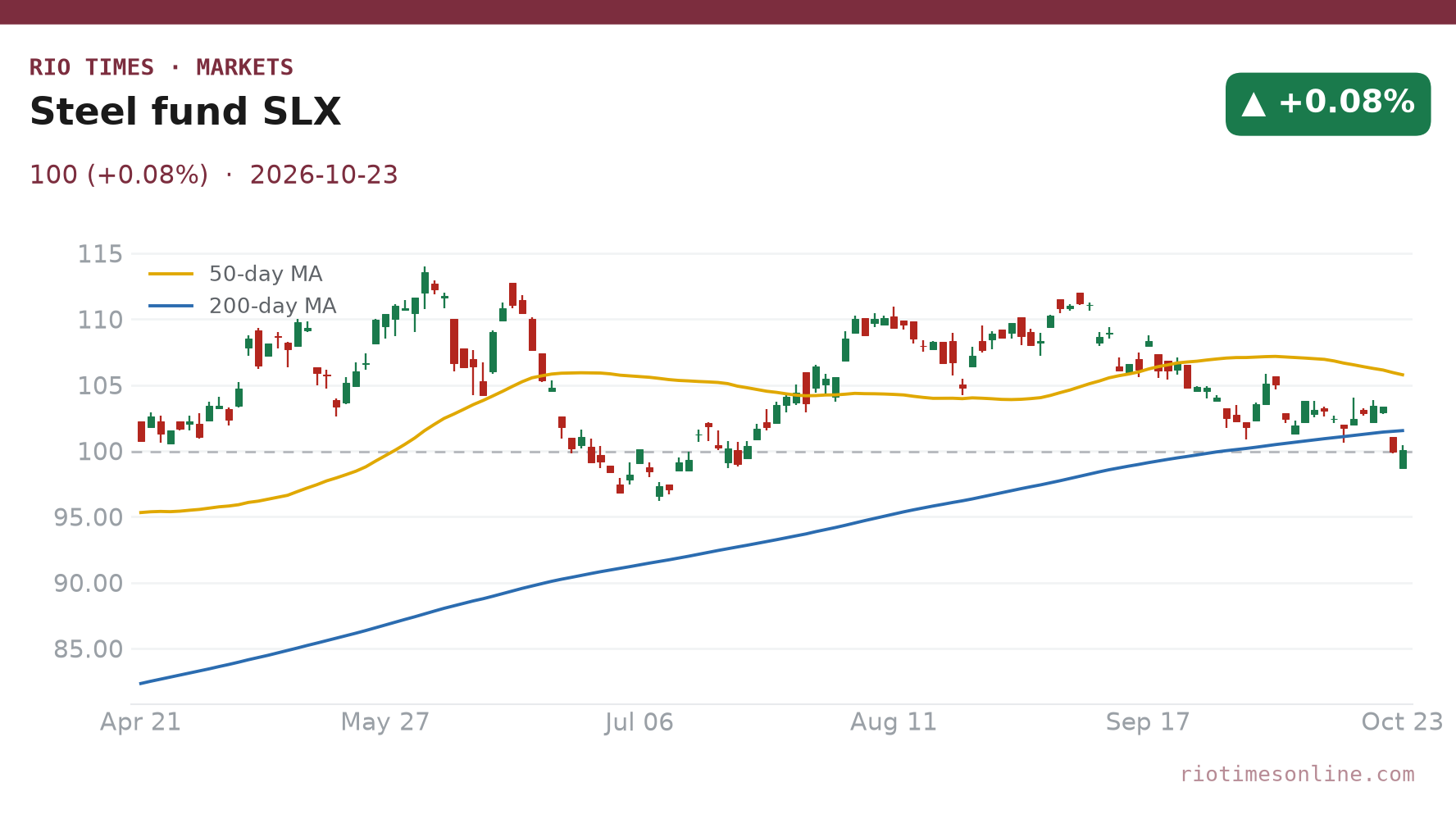1456x819 pixels.
Task: Click the 200-day MA legend entry
Action: pyautogui.click(x=243, y=306)
